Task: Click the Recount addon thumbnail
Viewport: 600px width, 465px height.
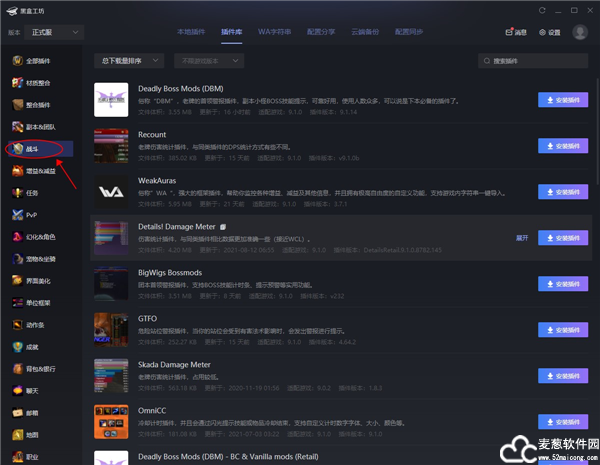Action: tap(111, 146)
